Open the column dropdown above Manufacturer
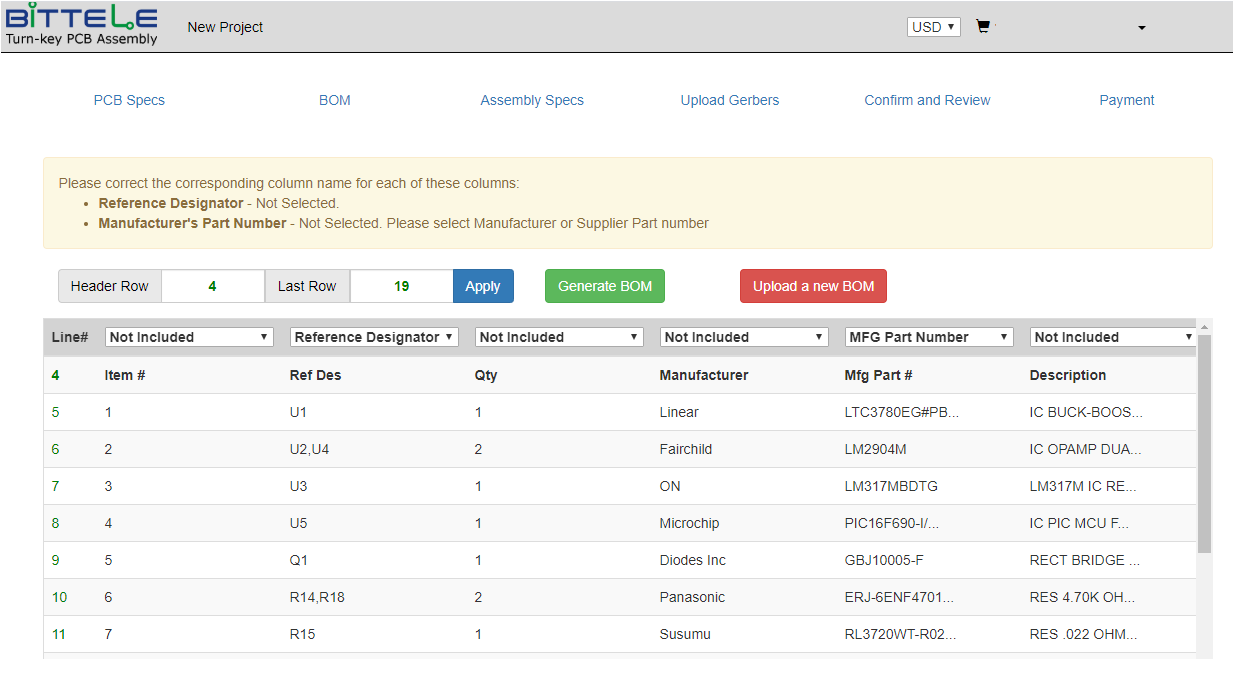The image size is (1246, 692). [x=744, y=337]
